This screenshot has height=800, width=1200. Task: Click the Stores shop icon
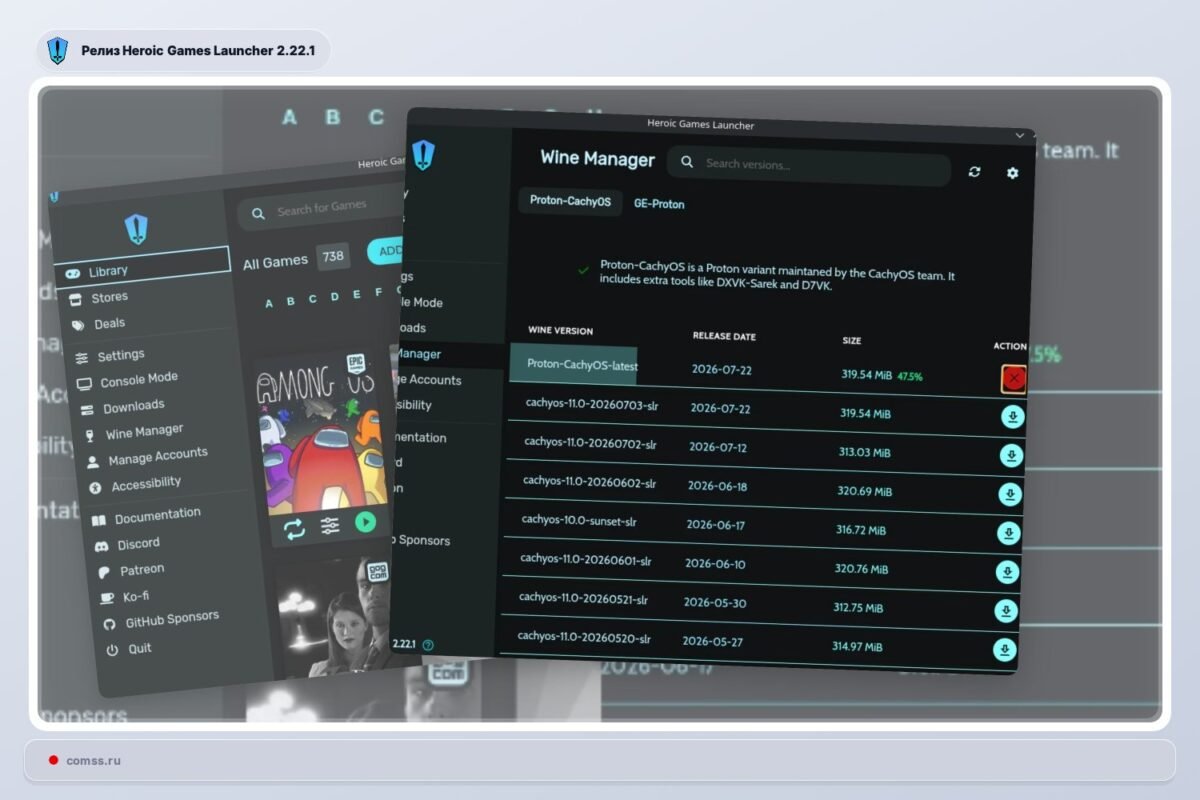(74, 299)
